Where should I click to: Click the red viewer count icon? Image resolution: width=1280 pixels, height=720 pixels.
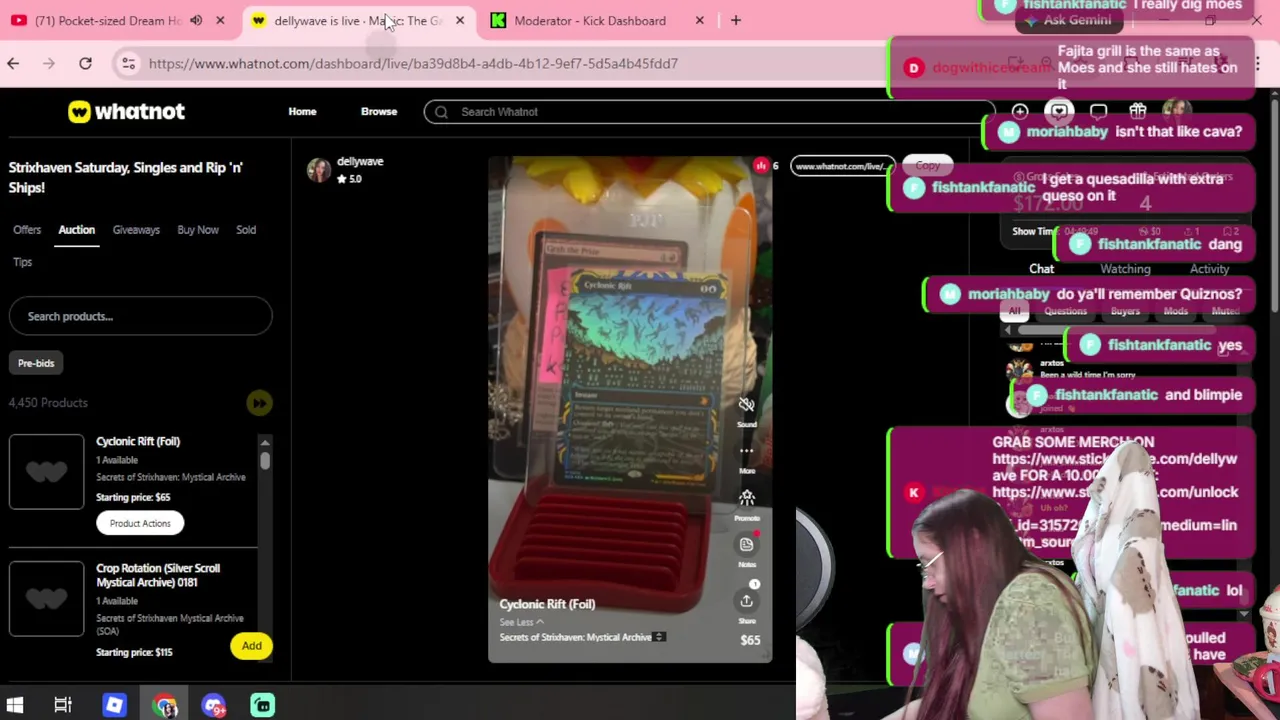coord(761,166)
